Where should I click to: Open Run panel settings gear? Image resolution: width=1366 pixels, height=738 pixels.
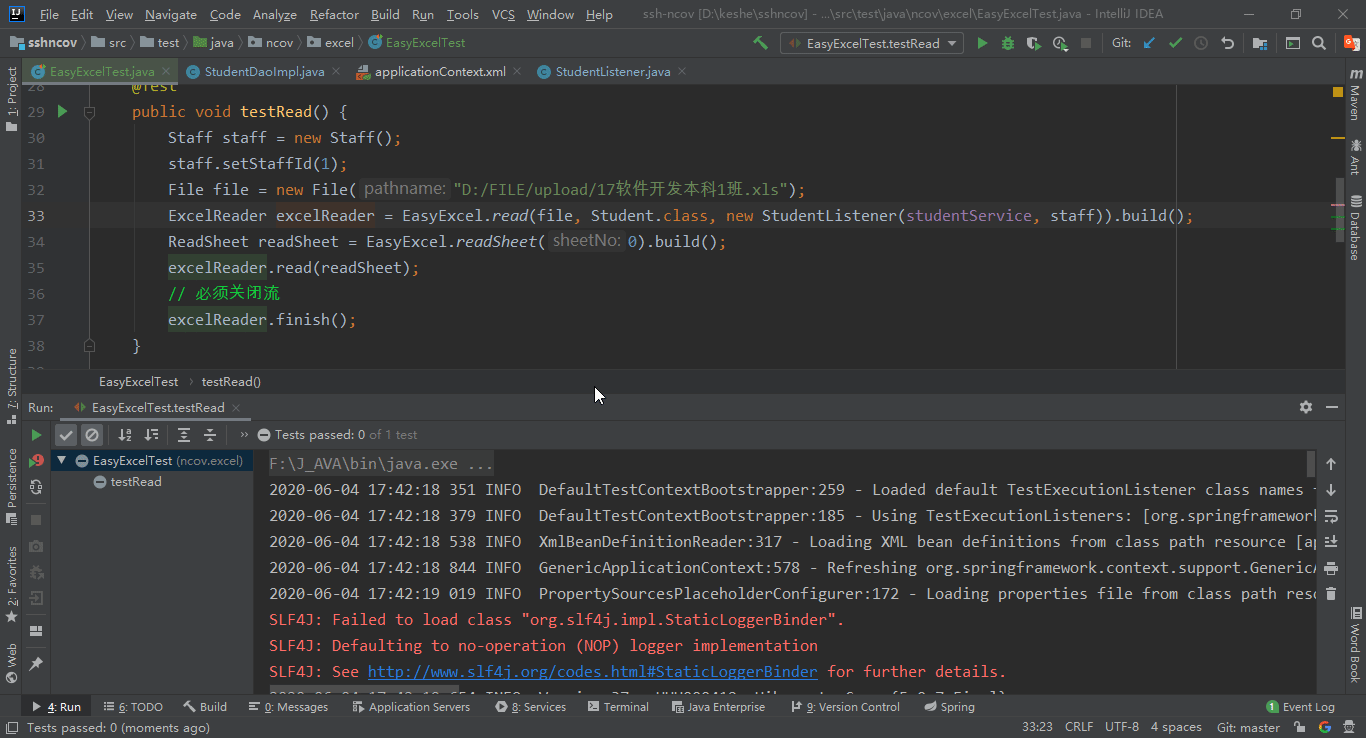pyautogui.click(x=1305, y=407)
